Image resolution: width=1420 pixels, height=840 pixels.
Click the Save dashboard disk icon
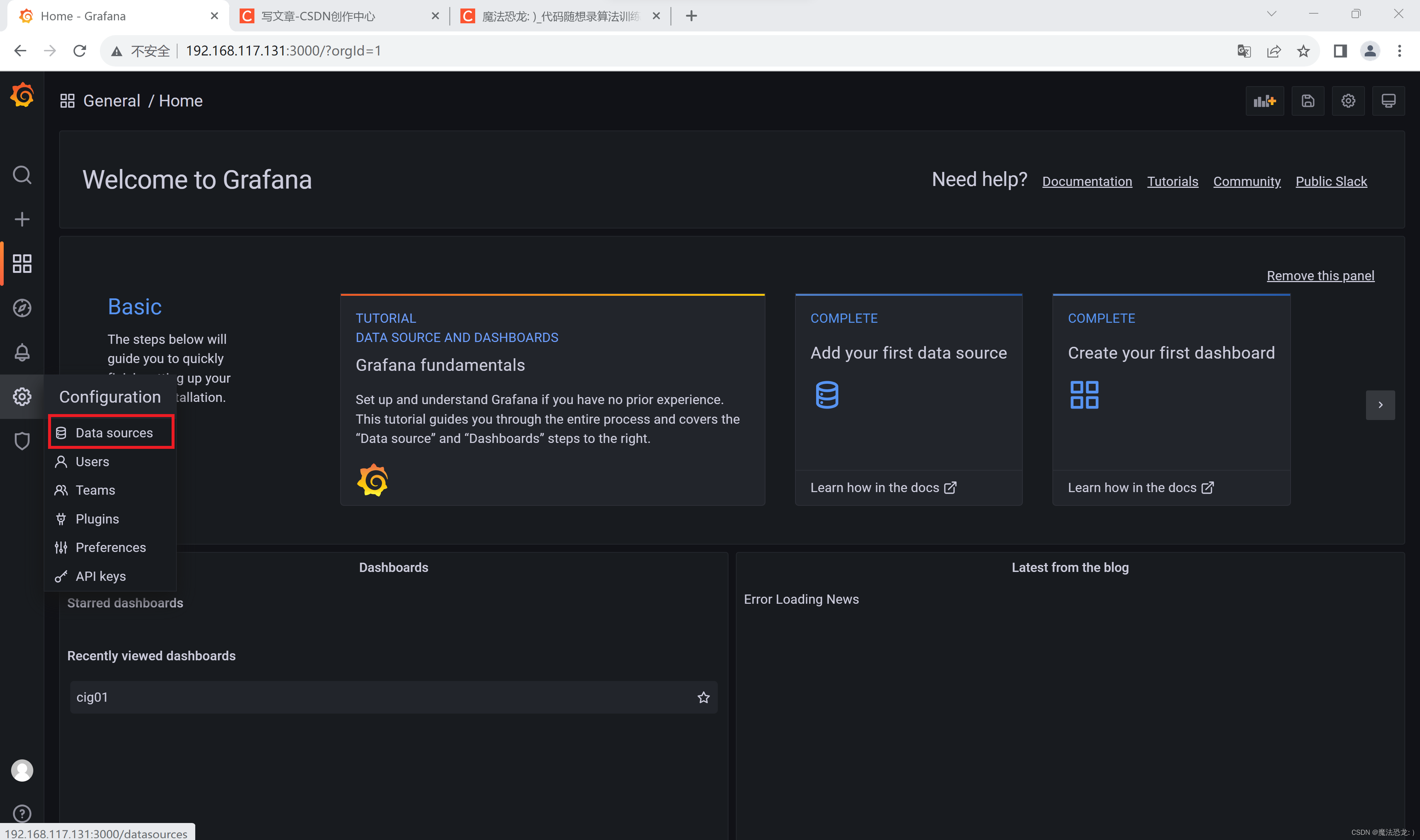1308,101
